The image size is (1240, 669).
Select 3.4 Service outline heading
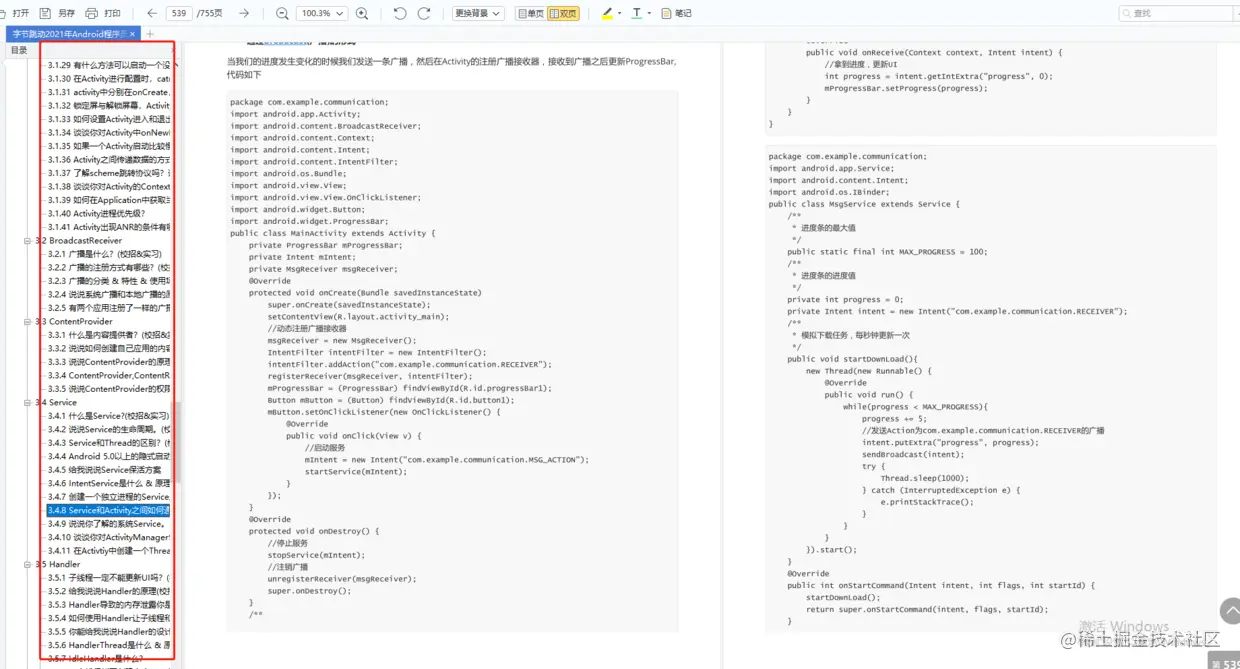pos(56,403)
